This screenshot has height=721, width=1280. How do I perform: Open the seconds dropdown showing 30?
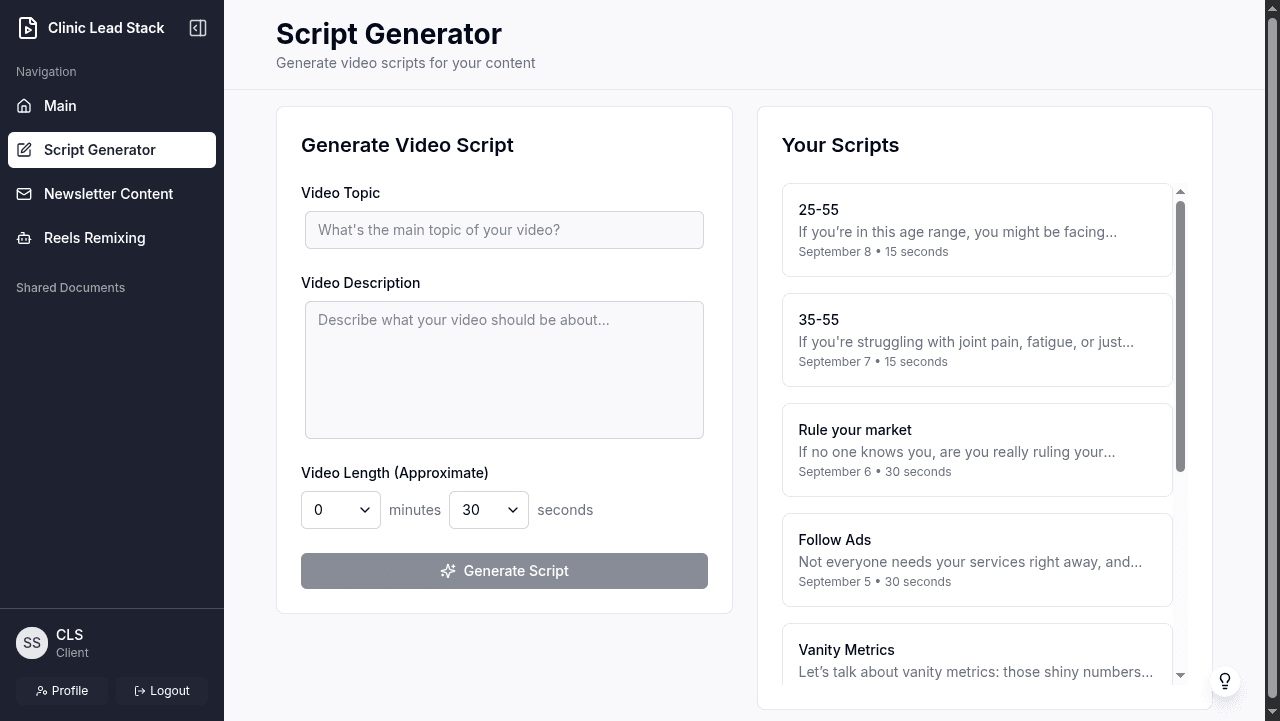click(488, 510)
